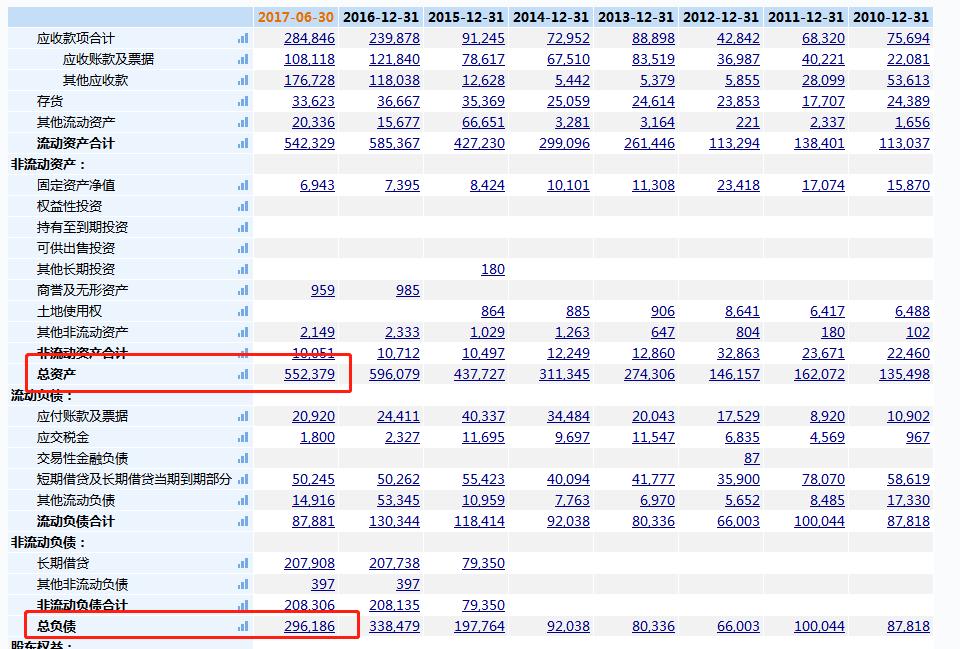Open total assets value 552,379
Viewport: 960px width, 649px height.
[309, 374]
